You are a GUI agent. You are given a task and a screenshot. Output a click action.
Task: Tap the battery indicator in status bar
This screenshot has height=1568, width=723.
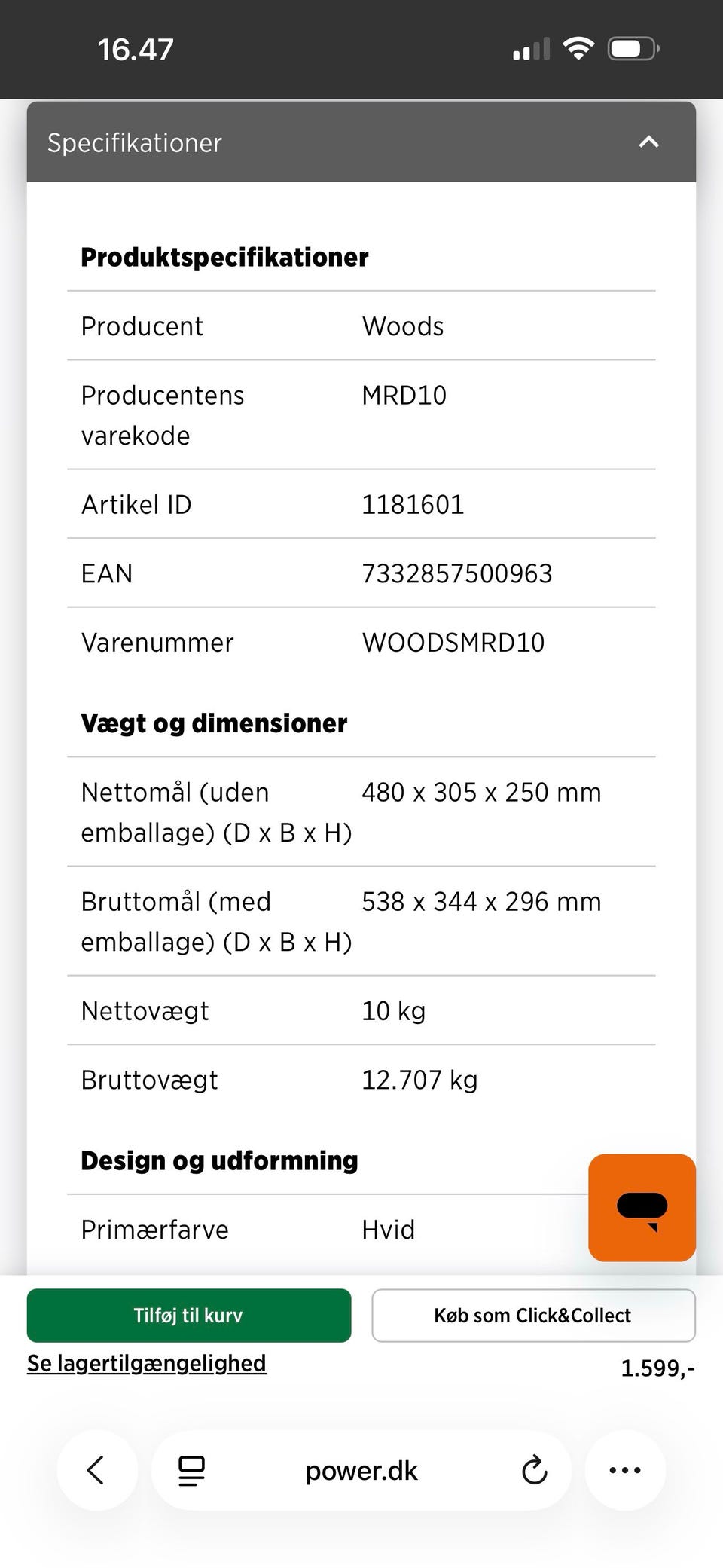coord(633,49)
